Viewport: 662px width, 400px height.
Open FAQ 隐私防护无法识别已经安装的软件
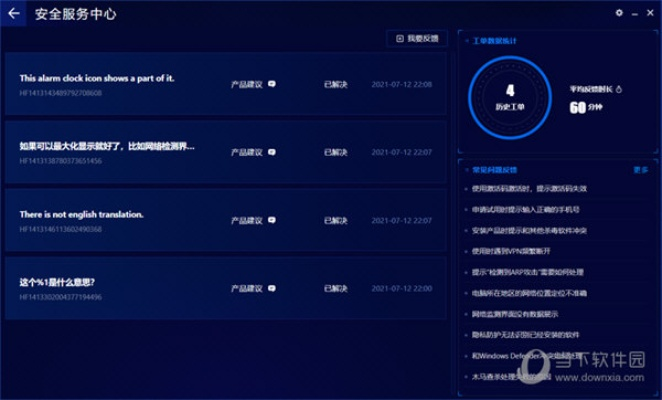coord(526,335)
